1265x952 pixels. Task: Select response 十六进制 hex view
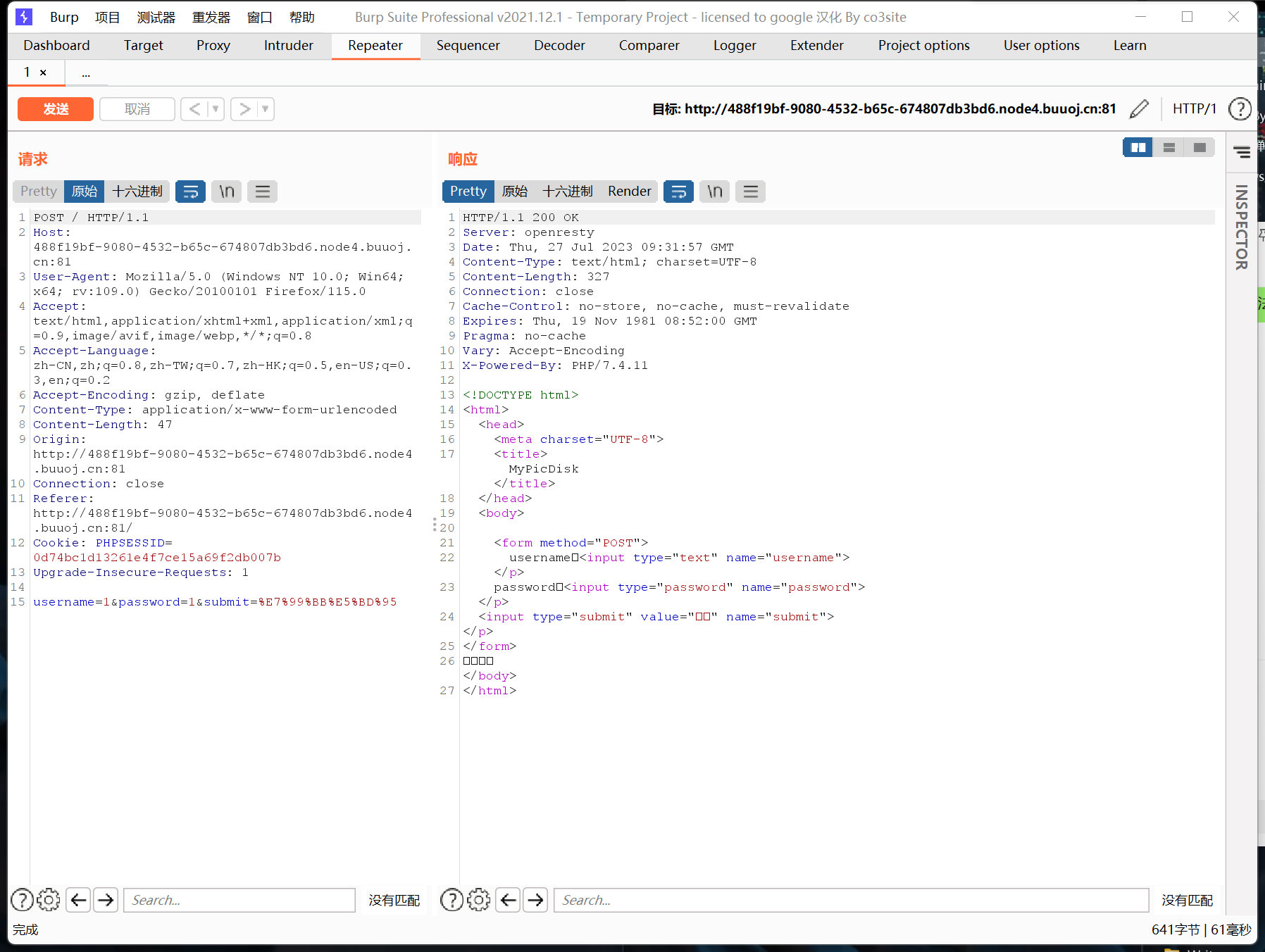[568, 192]
